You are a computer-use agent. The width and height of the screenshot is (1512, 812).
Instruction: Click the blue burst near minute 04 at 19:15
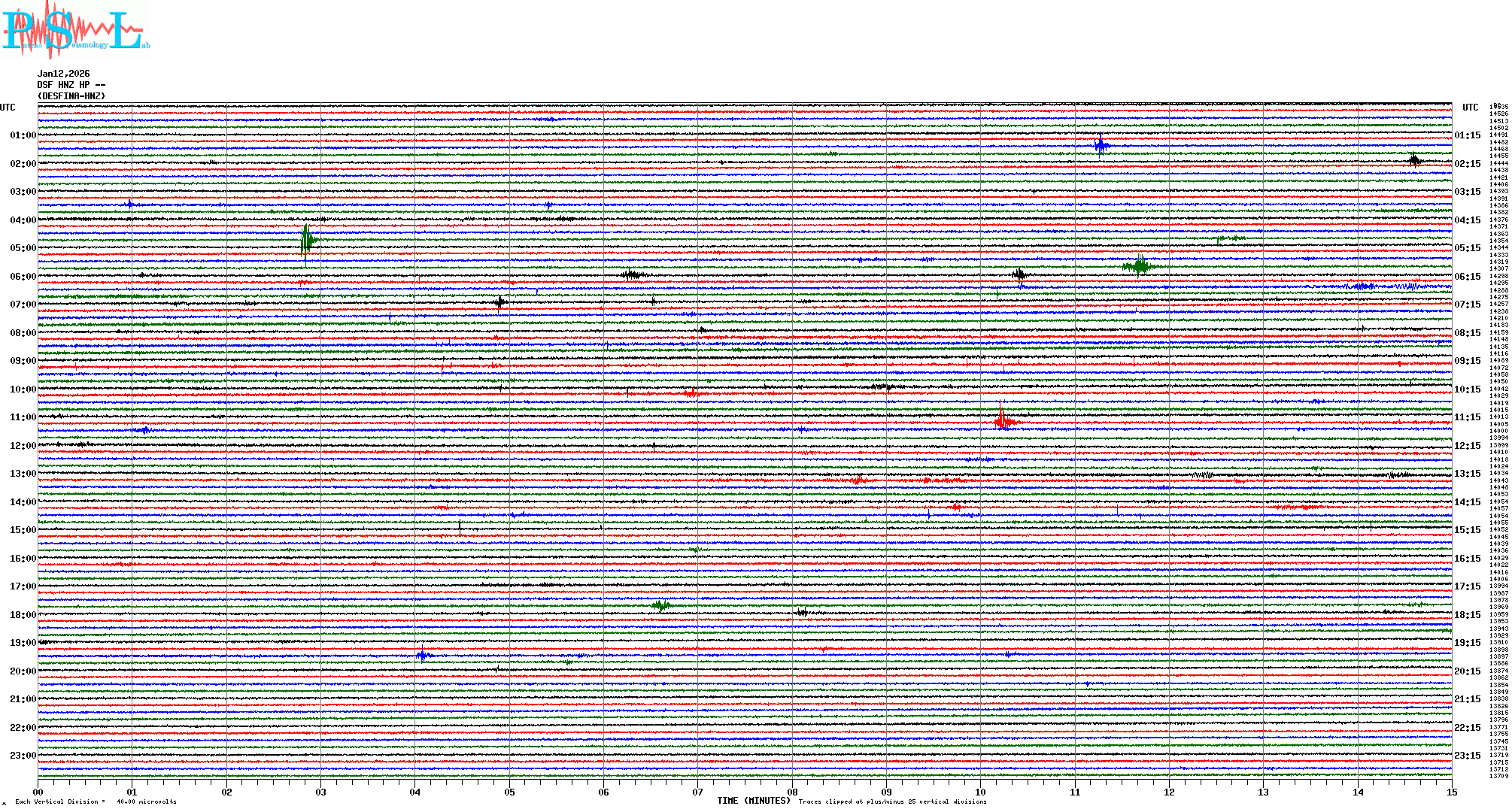(x=423, y=656)
